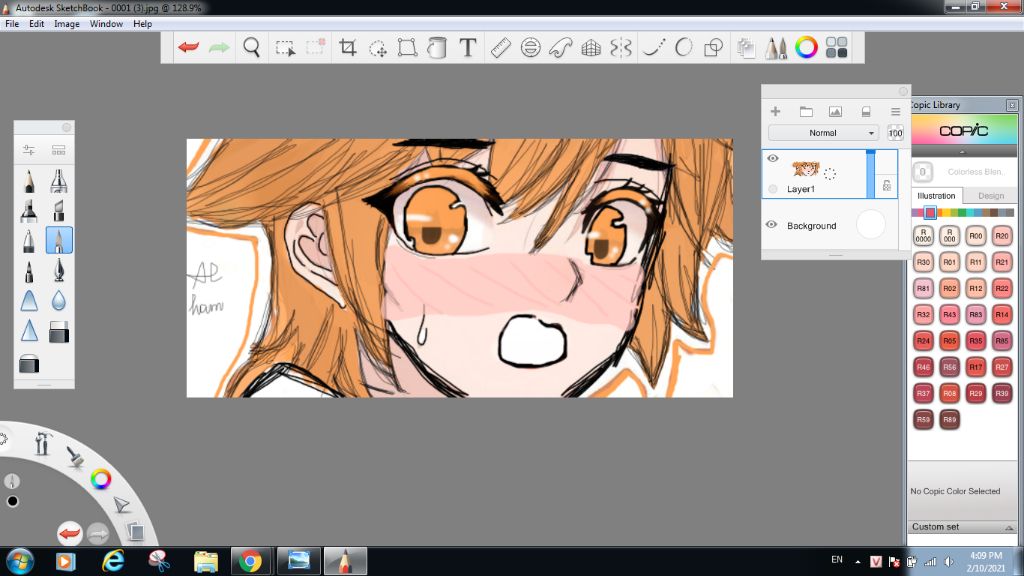Image resolution: width=1024 pixels, height=576 pixels.
Task: Pick Copic color R89
Action: (950, 419)
